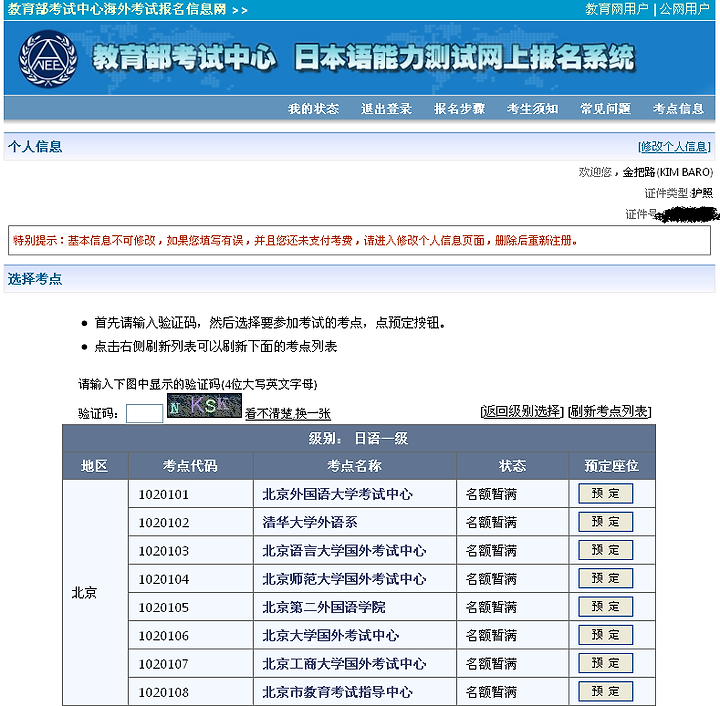Reserve seat at 北京外国语大学考试中心
The image size is (720, 706).
point(605,493)
